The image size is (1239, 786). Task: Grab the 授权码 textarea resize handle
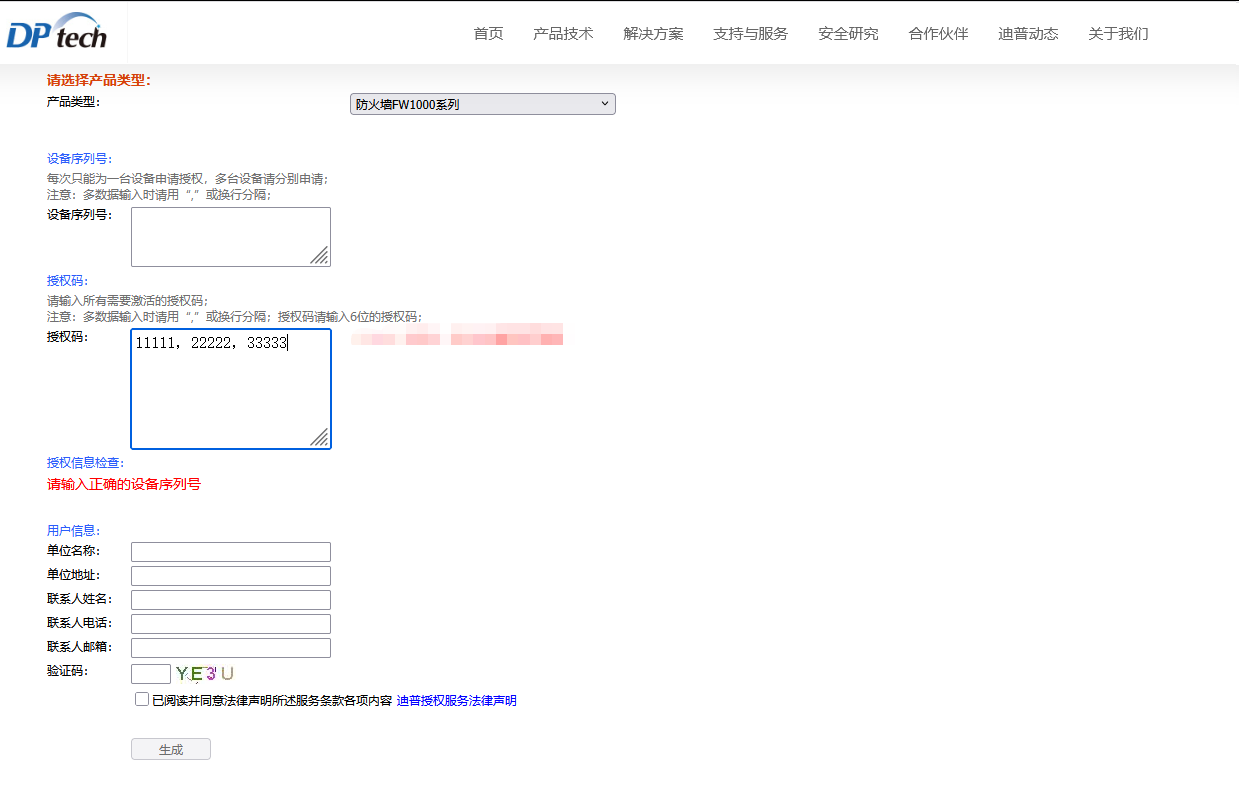point(320,438)
